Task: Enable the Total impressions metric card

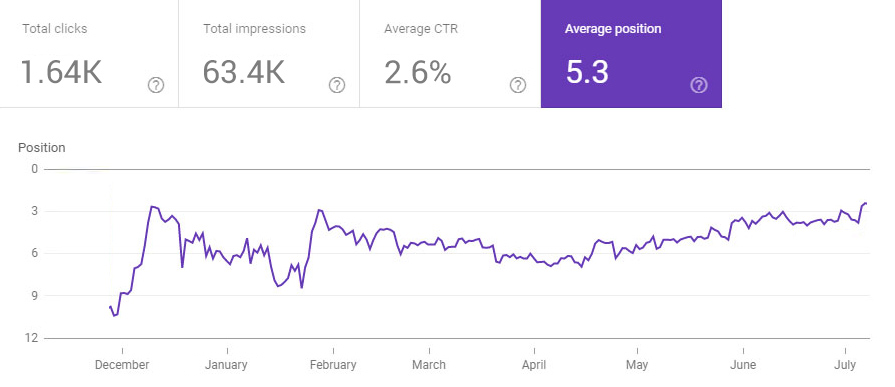Action: click(269, 54)
